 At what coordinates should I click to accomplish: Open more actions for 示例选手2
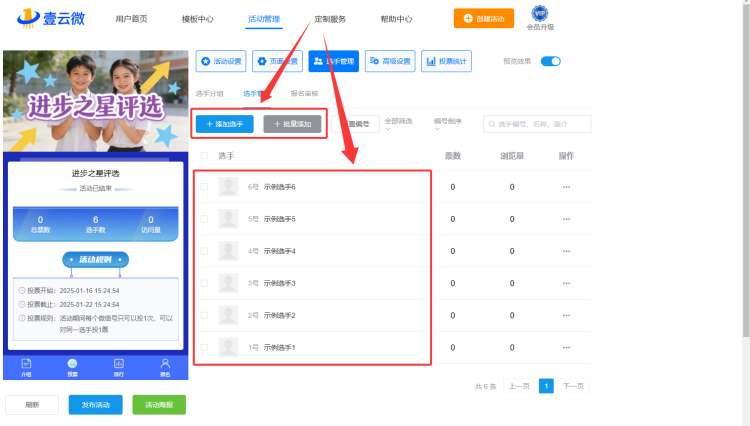pyautogui.click(x=566, y=315)
